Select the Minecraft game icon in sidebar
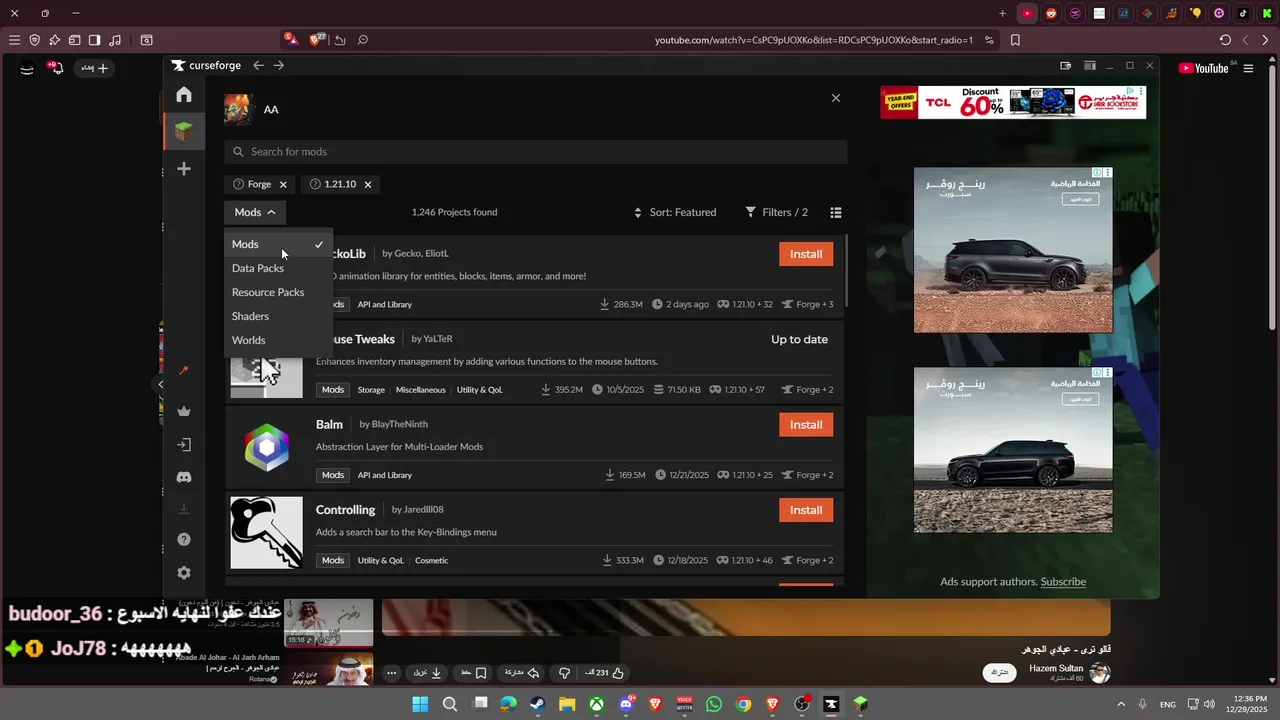Image resolution: width=1280 pixels, height=720 pixels. point(184,131)
